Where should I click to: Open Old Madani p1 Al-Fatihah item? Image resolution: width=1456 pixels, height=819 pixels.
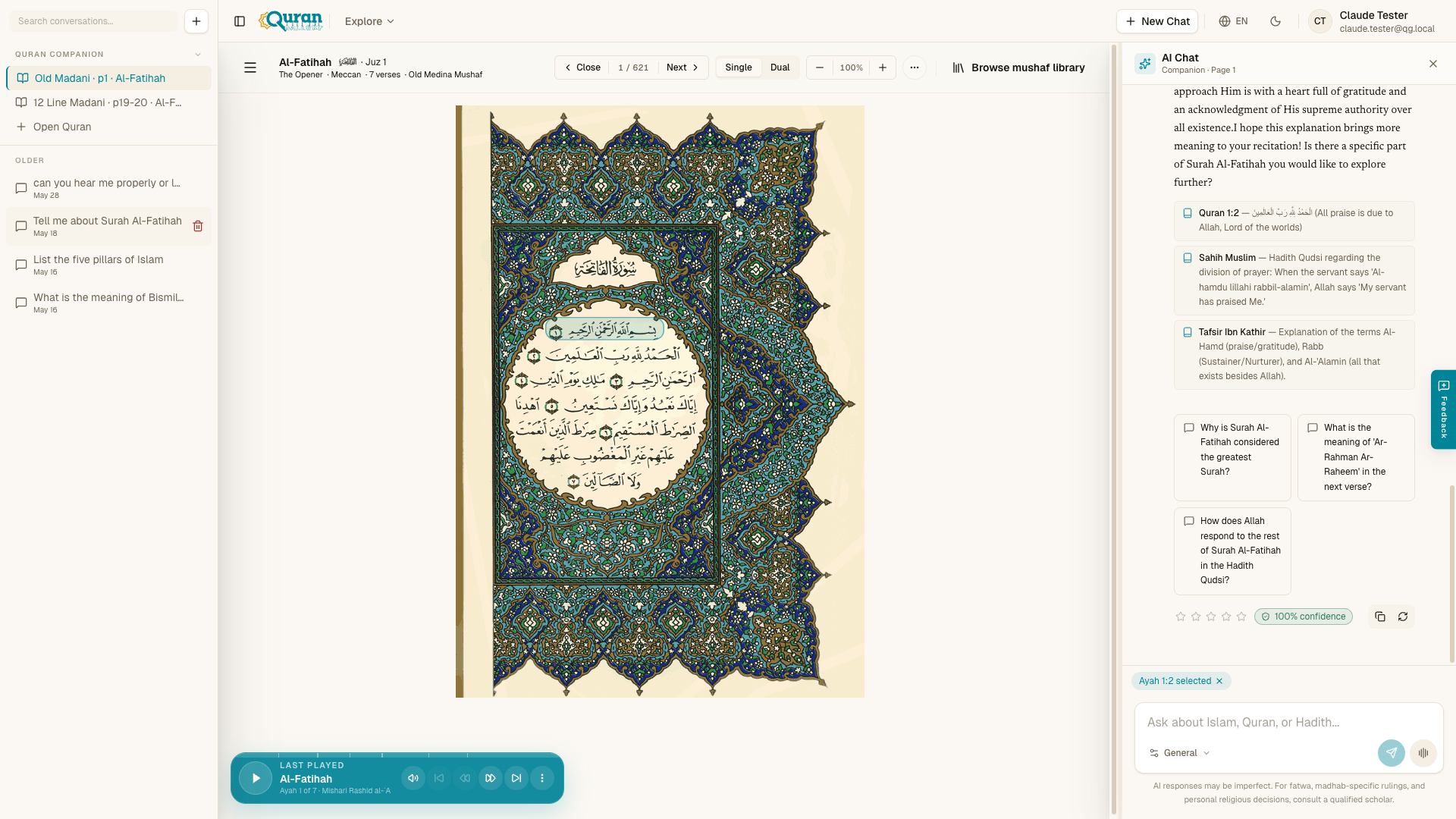pyautogui.click(x=108, y=78)
